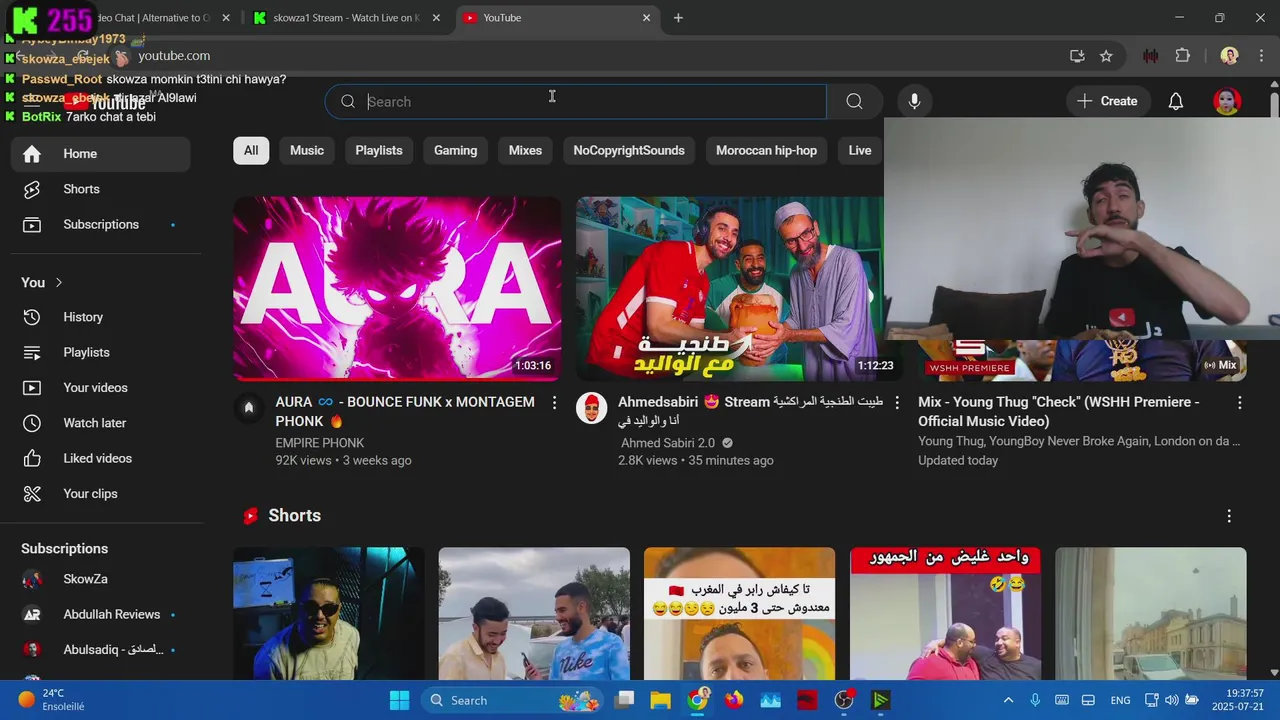
Task: Open the Task View taskbar icon
Action: (625, 700)
